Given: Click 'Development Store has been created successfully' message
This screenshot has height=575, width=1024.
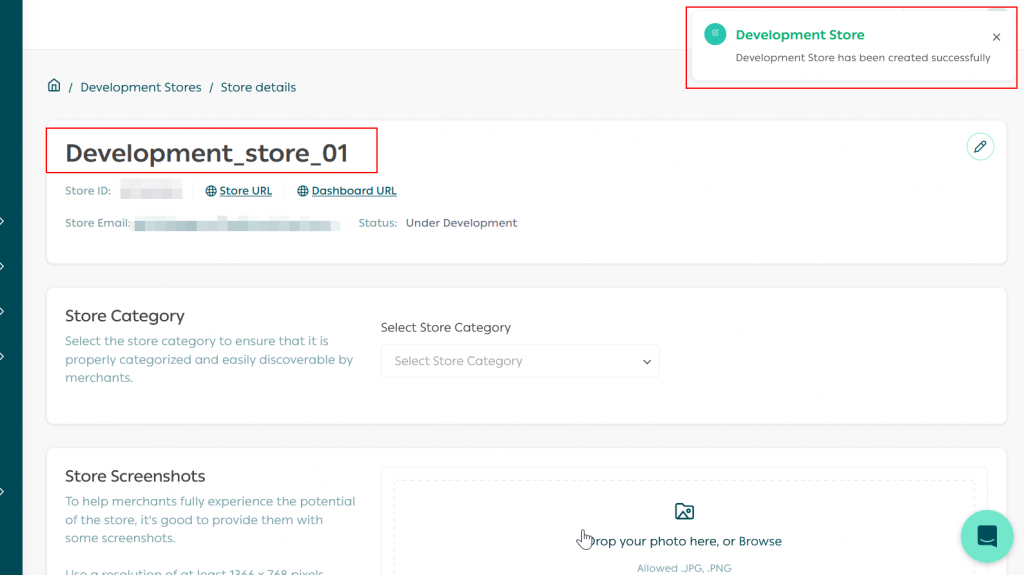Looking at the screenshot, I should point(863,58).
